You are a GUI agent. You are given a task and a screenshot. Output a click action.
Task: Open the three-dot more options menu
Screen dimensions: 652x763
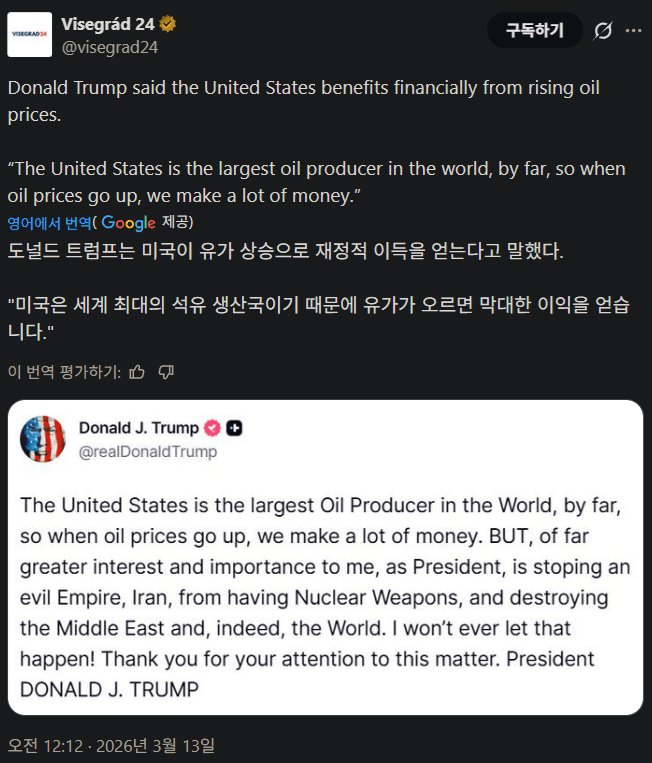633,31
